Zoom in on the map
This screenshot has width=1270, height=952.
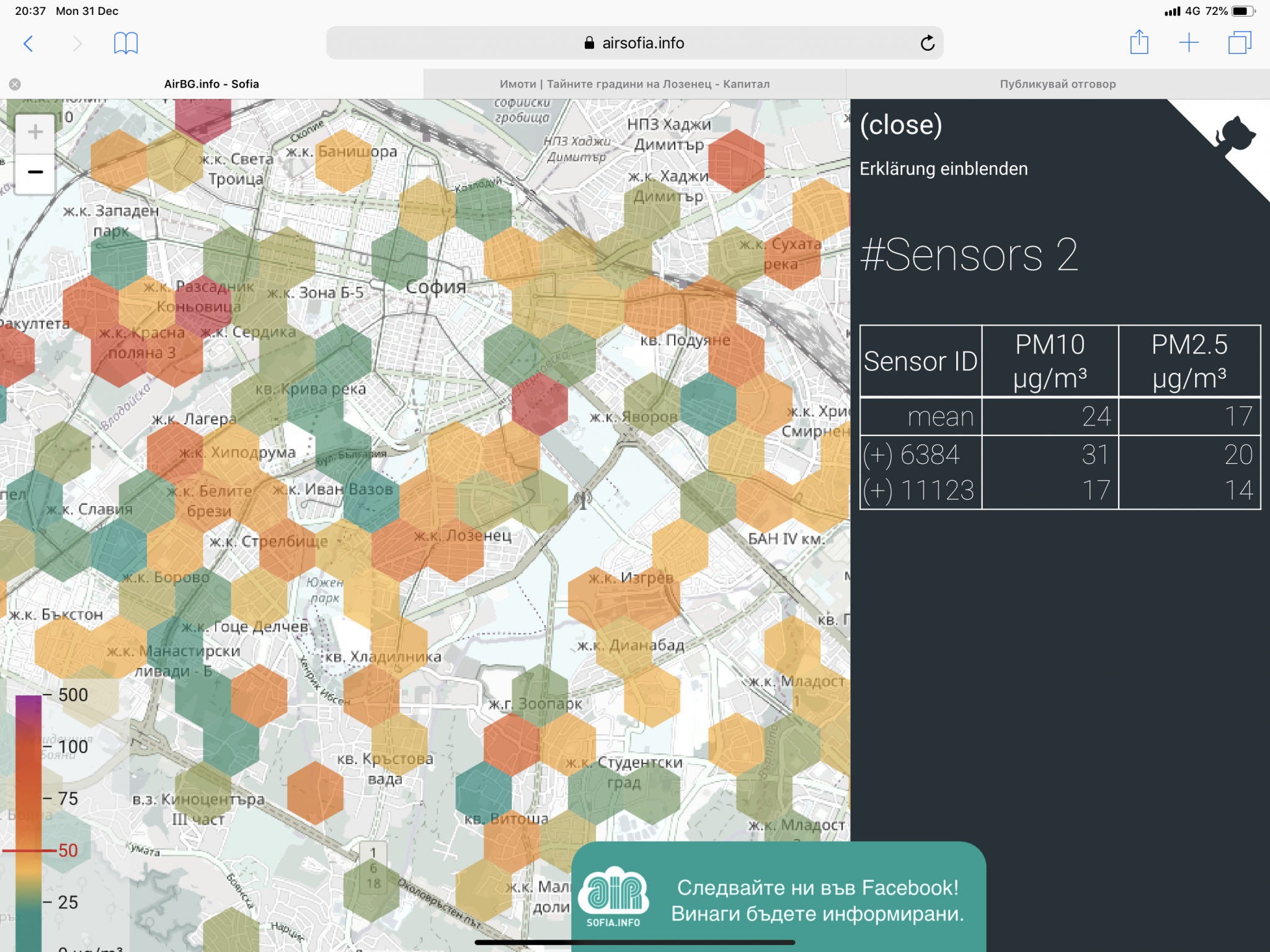(35, 132)
